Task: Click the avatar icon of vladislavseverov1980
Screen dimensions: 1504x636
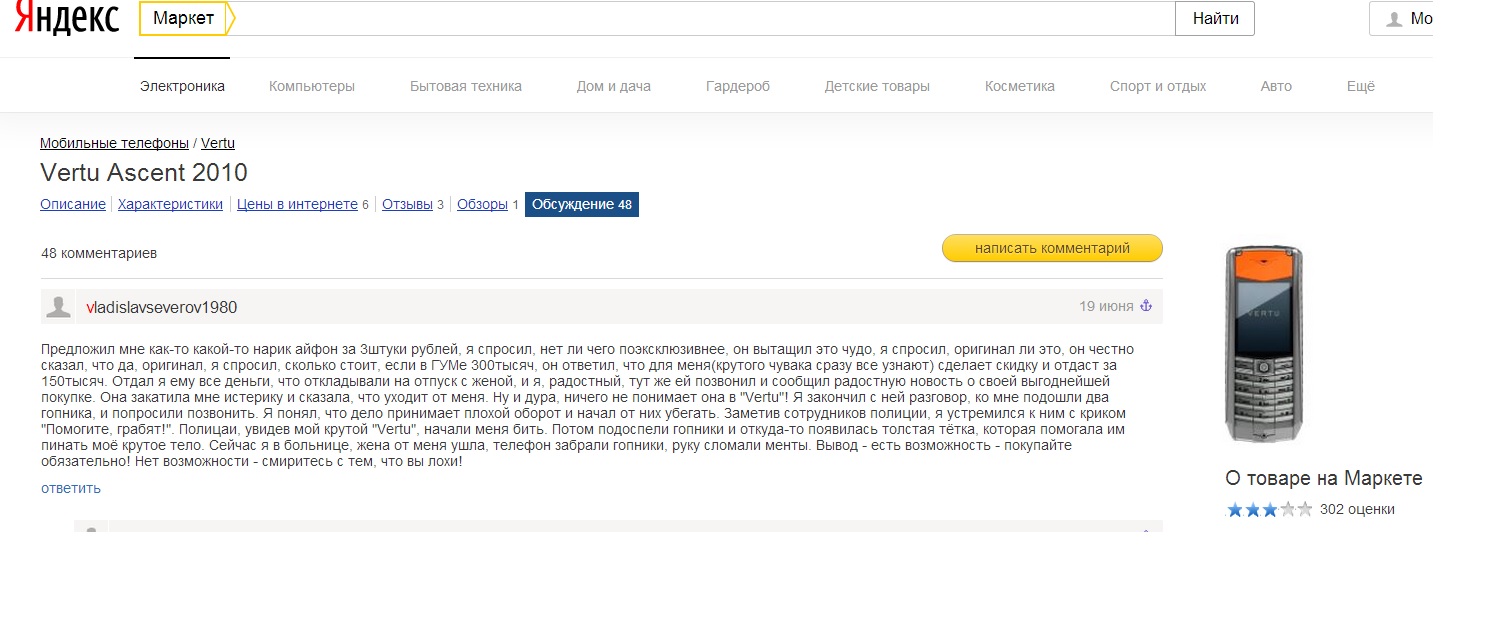Action: (59, 307)
